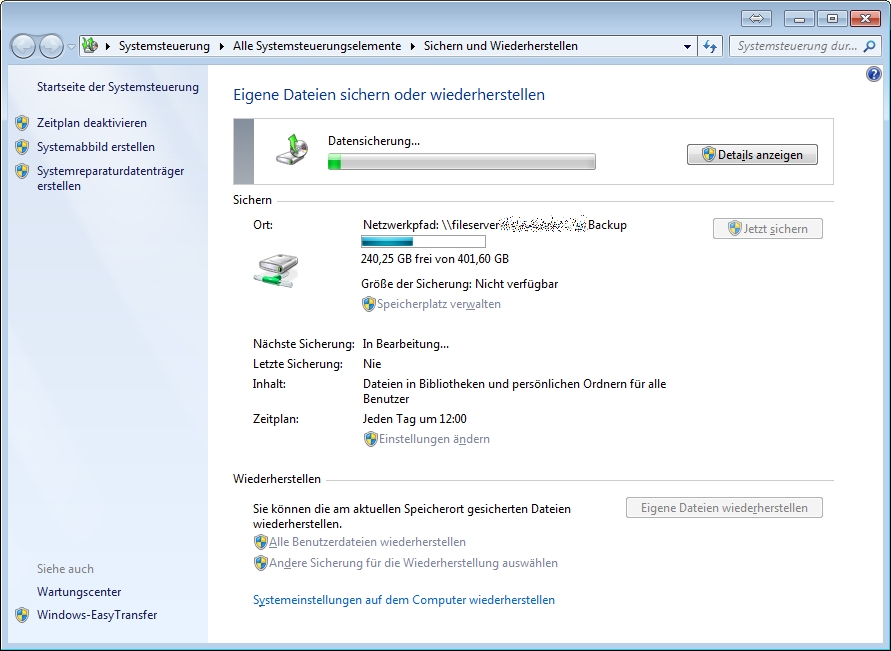Expand recent pages dropdown next to forward button

click(71, 47)
